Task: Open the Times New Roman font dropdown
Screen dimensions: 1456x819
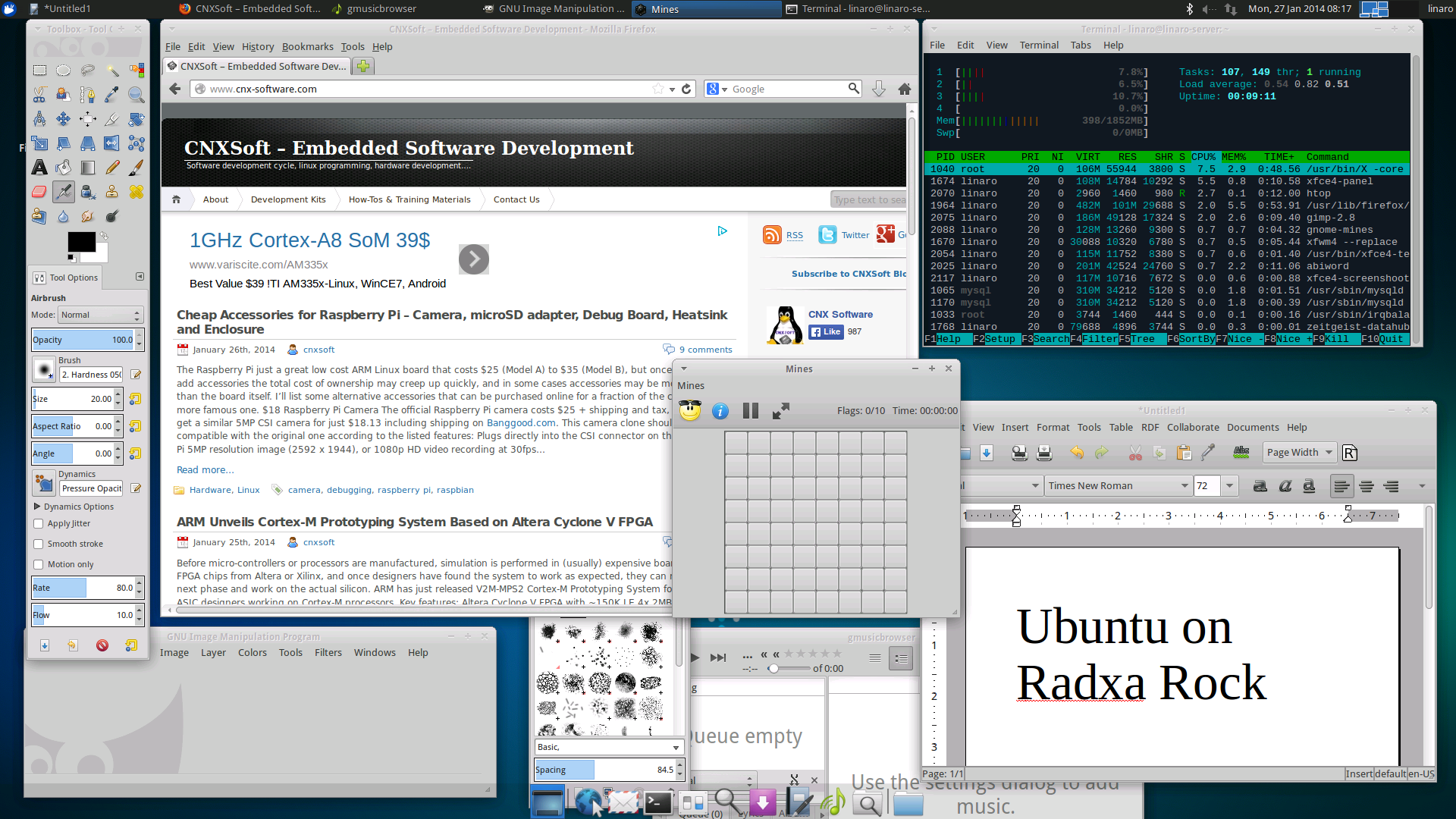Action: 1118,486
